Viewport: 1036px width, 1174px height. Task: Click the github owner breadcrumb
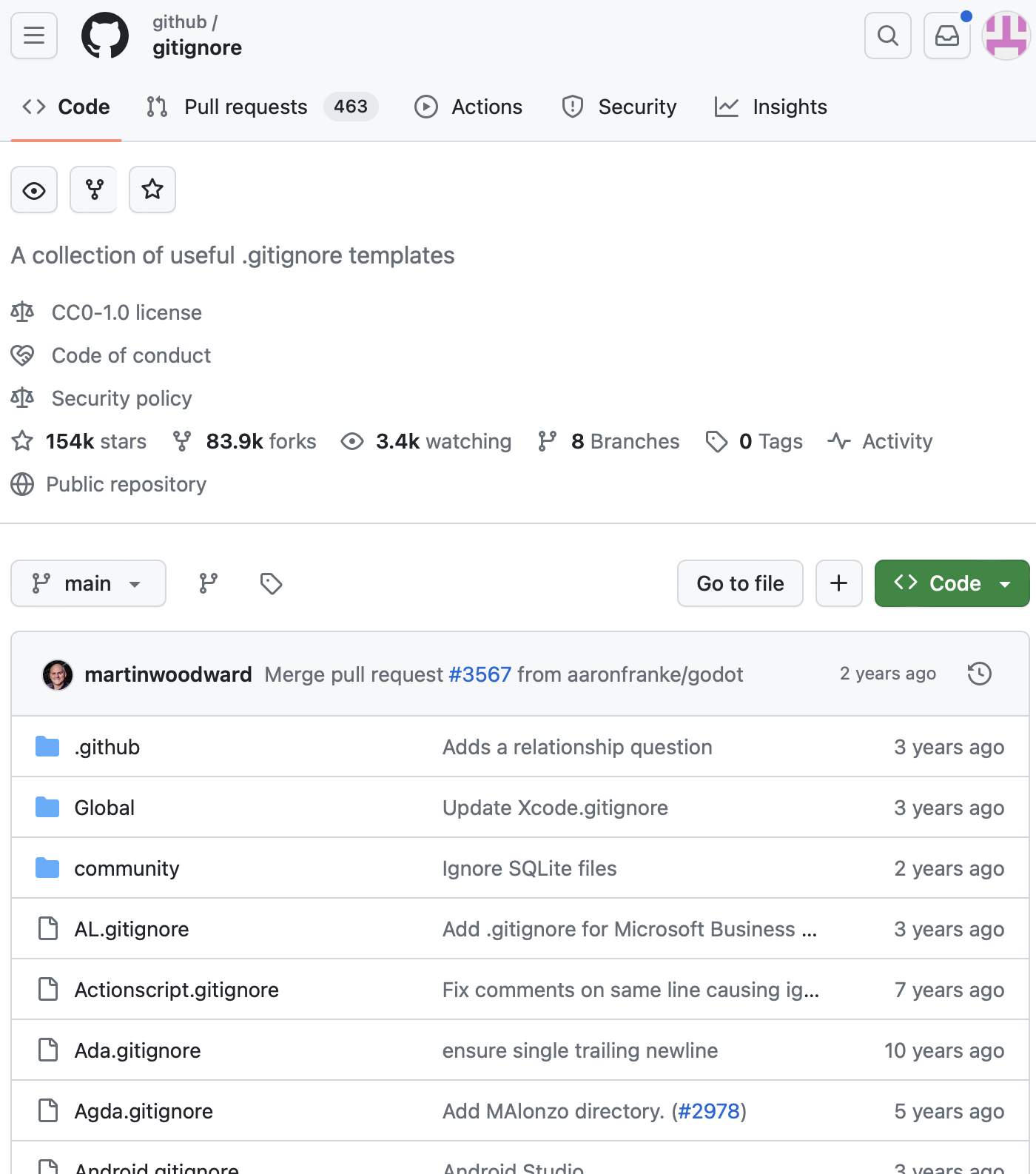click(179, 22)
